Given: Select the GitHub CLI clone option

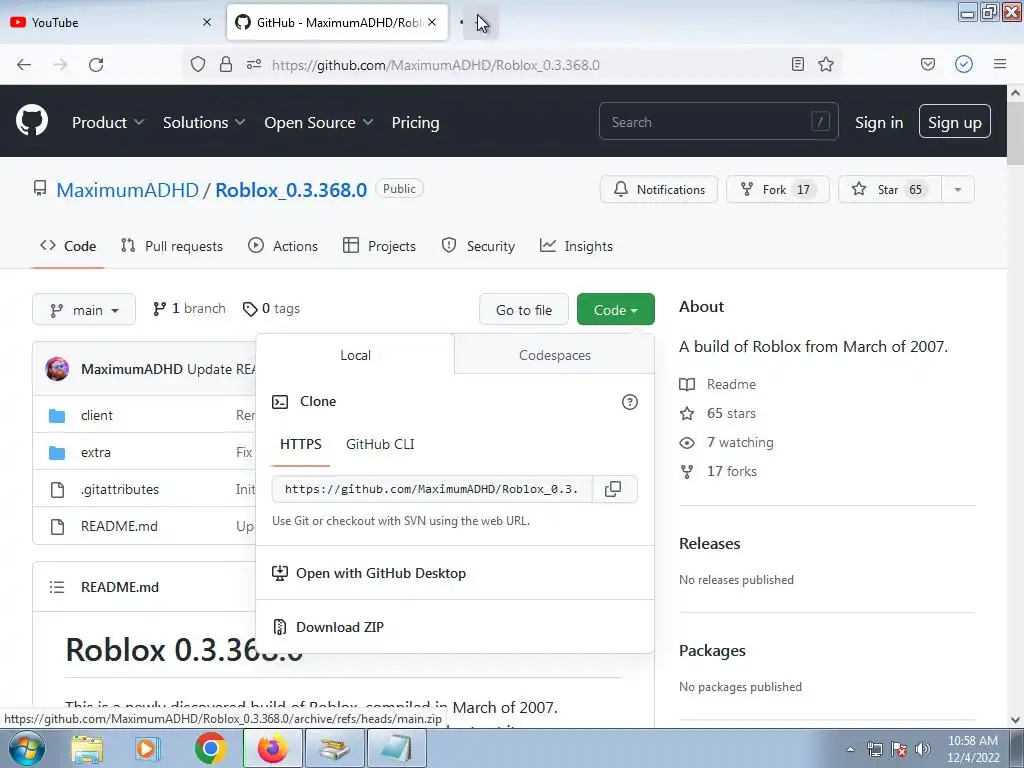Looking at the screenshot, I should 380,445.
